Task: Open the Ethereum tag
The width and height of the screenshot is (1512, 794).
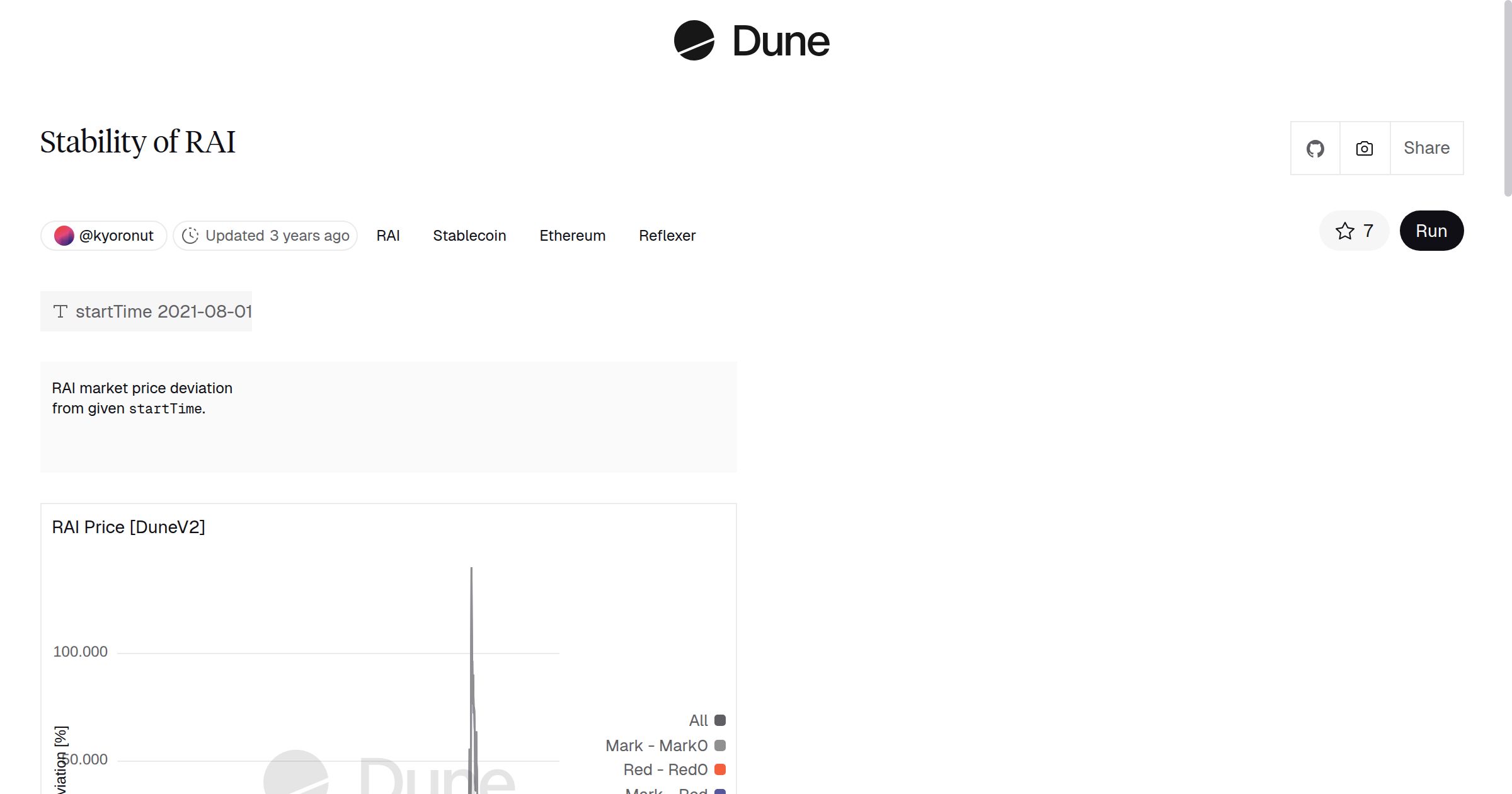Action: coord(572,236)
